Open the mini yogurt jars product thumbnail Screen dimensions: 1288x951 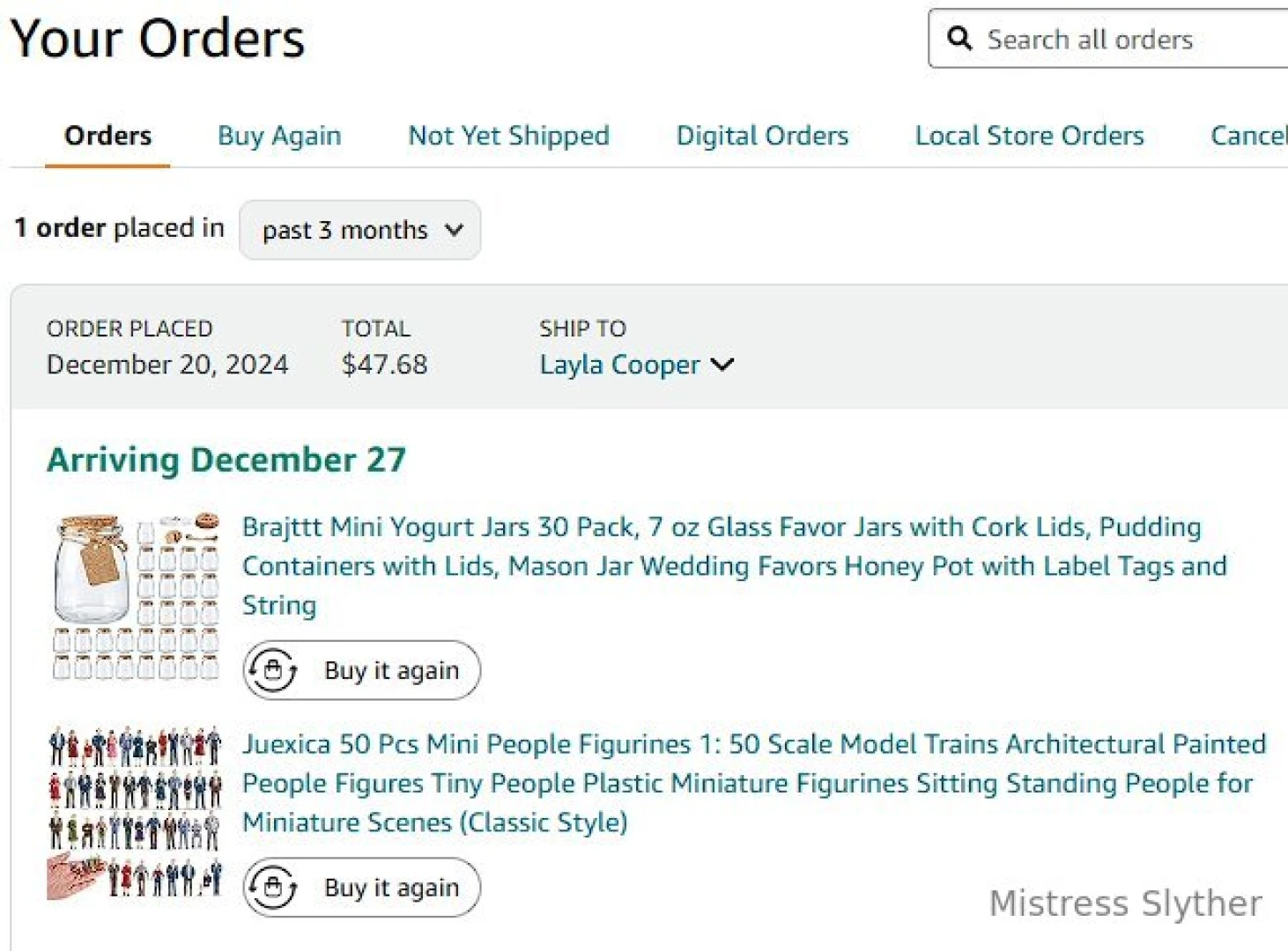[x=135, y=596]
